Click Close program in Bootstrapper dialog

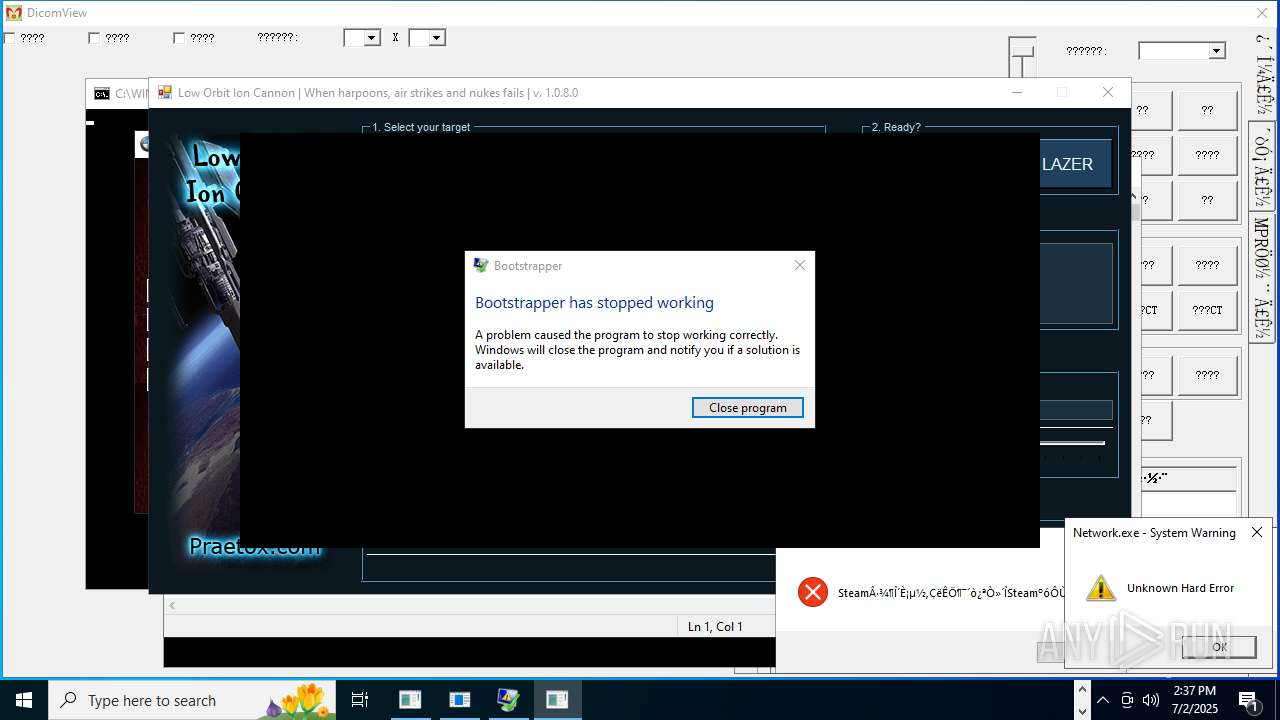(x=747, y=407)
